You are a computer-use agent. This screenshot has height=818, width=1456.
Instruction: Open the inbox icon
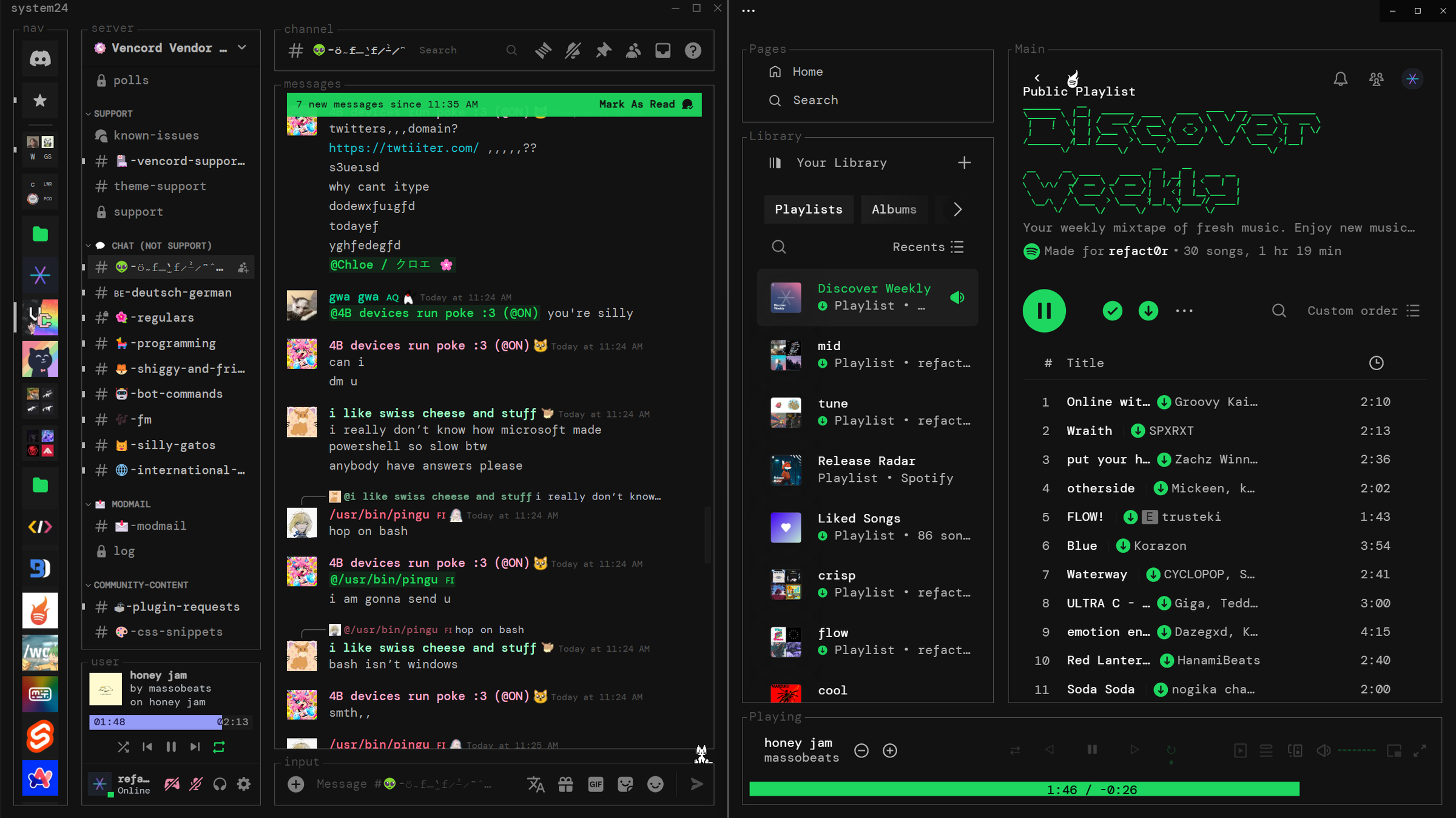click(662, 50)
